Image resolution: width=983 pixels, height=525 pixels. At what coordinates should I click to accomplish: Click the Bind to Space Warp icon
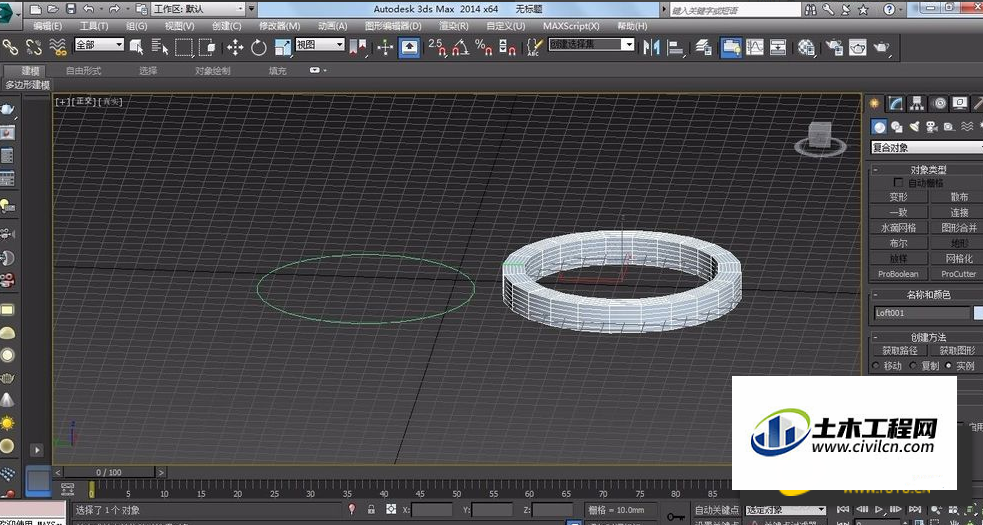(58, 46)
